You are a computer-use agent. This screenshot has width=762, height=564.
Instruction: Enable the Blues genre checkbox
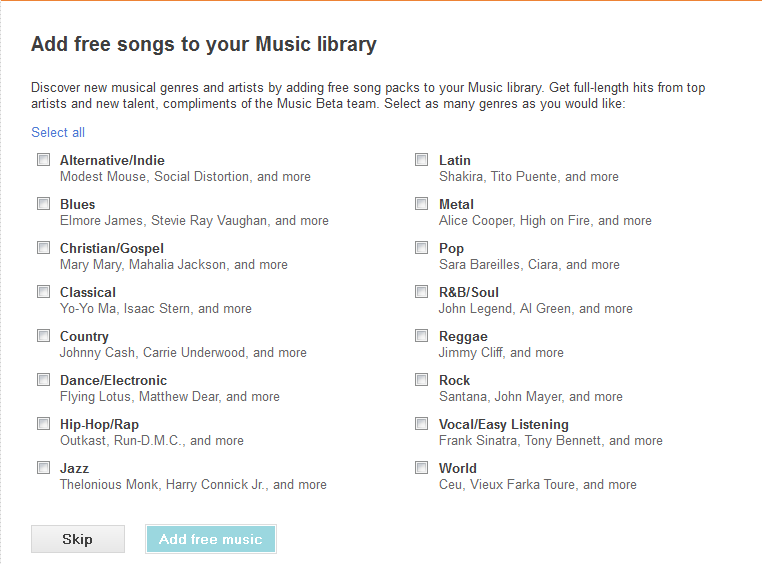pyautogui.click(x=43, y=204)
